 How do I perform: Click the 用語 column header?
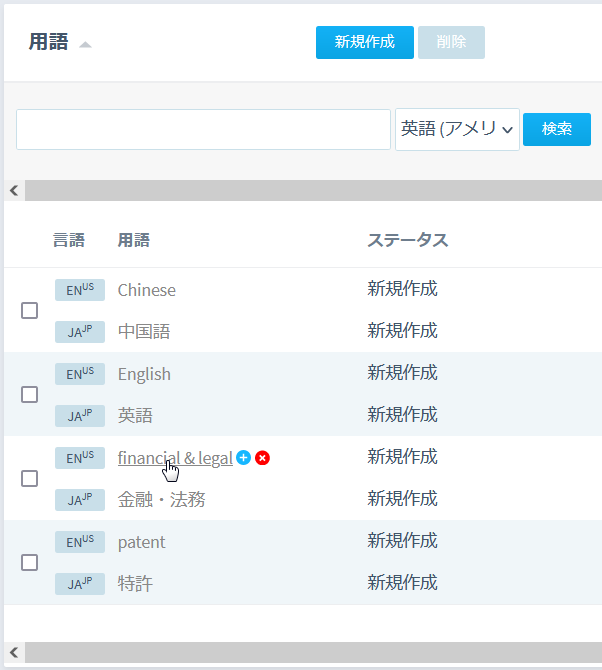[133, 240]
